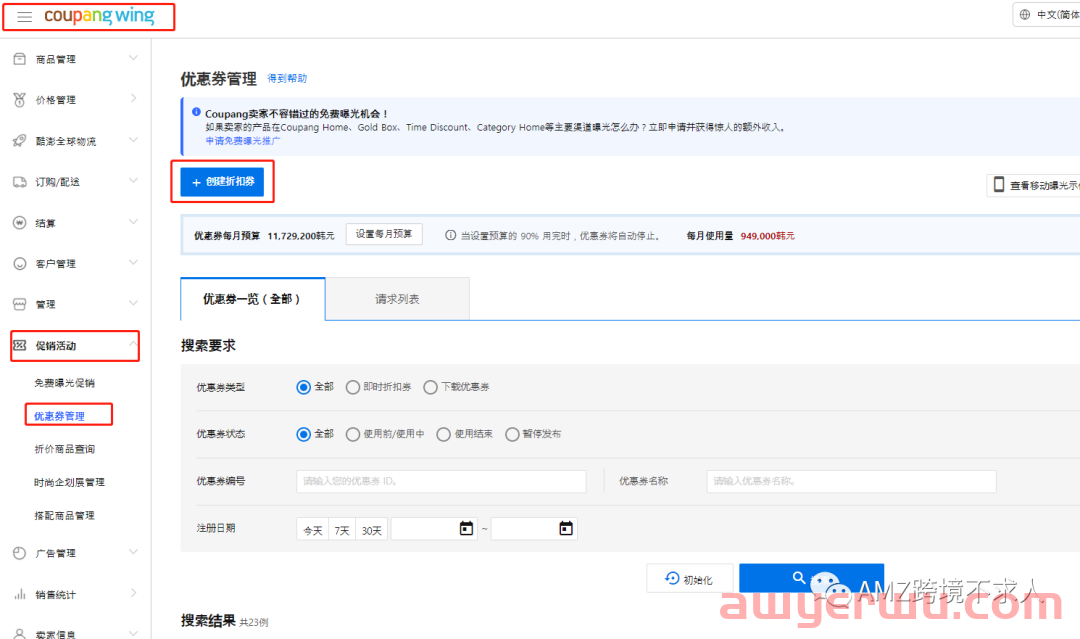The width and height of the screenshot is (1080, 639).
Task: Click the 设置每月预算 button
Action: coord(384,234)
